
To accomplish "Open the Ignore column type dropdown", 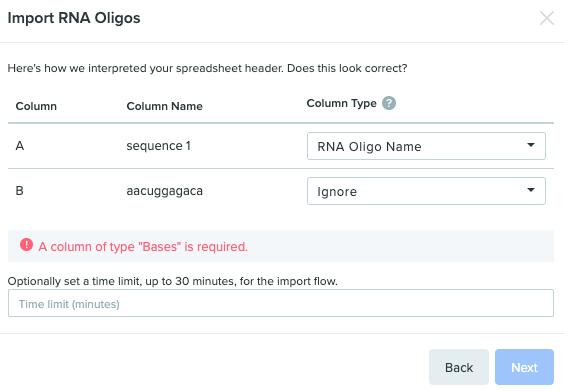I will point(426,191).
